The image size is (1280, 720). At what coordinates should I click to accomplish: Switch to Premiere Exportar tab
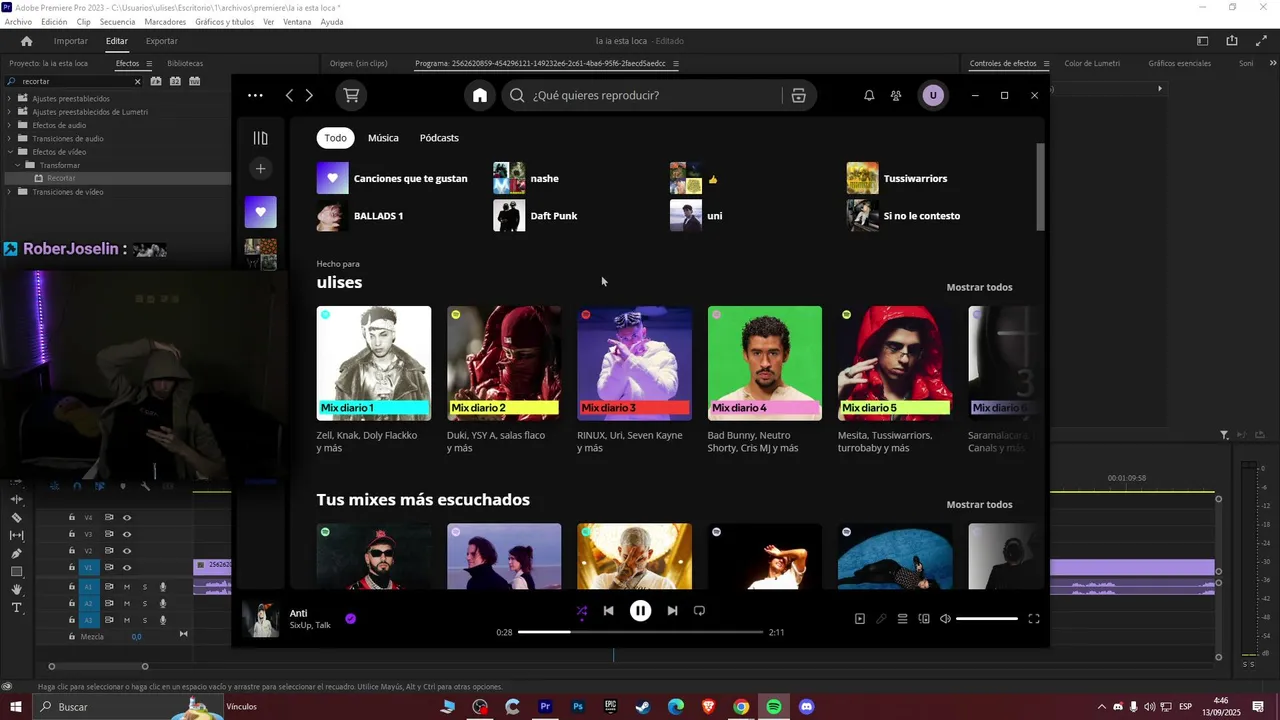coord(161,41)
